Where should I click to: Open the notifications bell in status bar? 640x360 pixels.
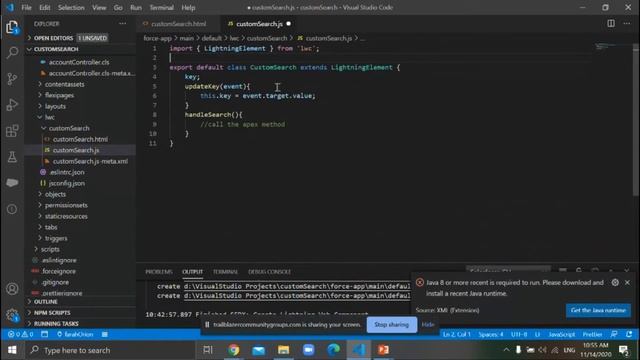pyautogui.click(x=629, y=334)
